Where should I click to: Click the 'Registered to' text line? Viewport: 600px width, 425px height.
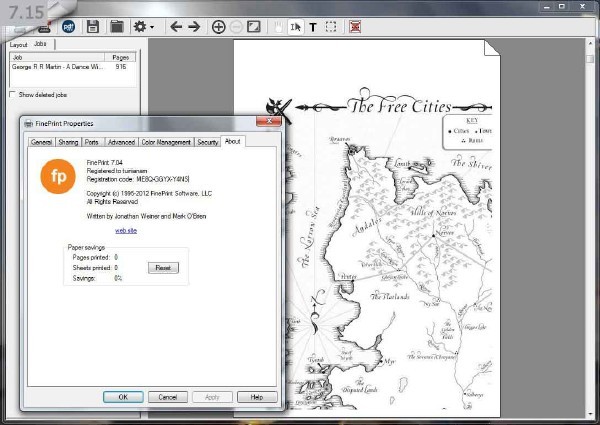point(117,171)
